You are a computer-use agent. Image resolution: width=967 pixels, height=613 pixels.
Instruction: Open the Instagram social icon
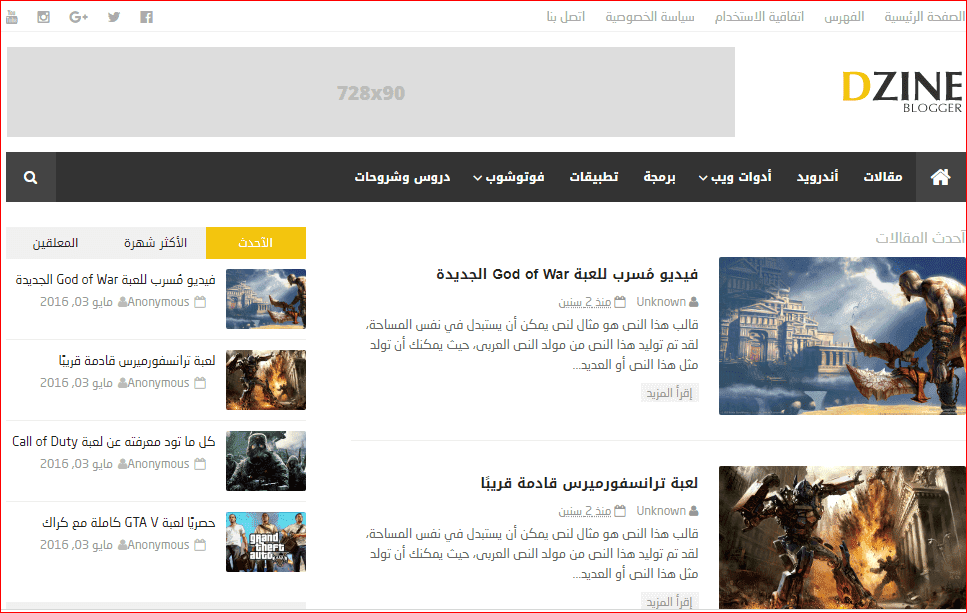(x=43, y=17)
